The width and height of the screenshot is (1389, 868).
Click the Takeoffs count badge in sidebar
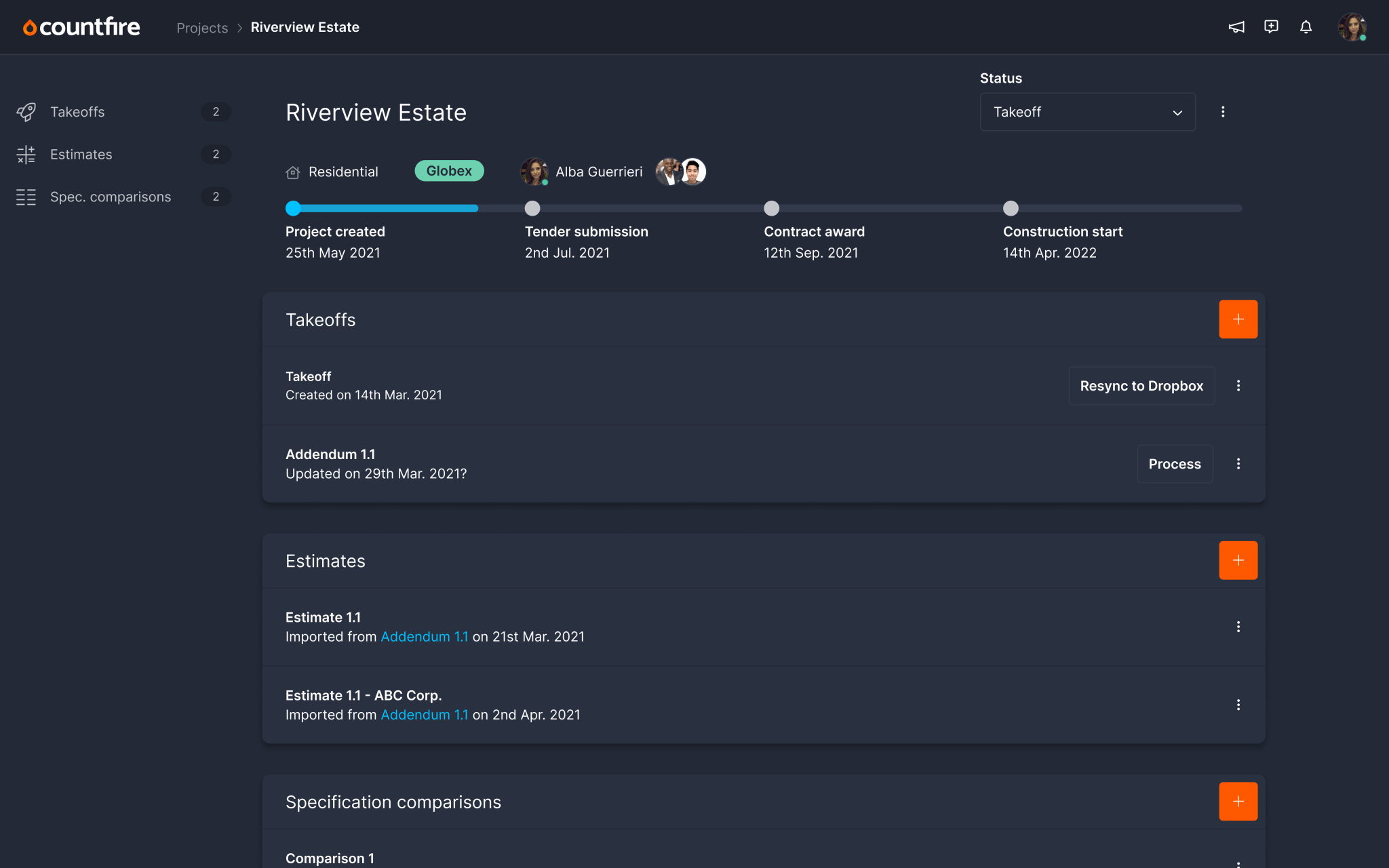pos(216,112)
